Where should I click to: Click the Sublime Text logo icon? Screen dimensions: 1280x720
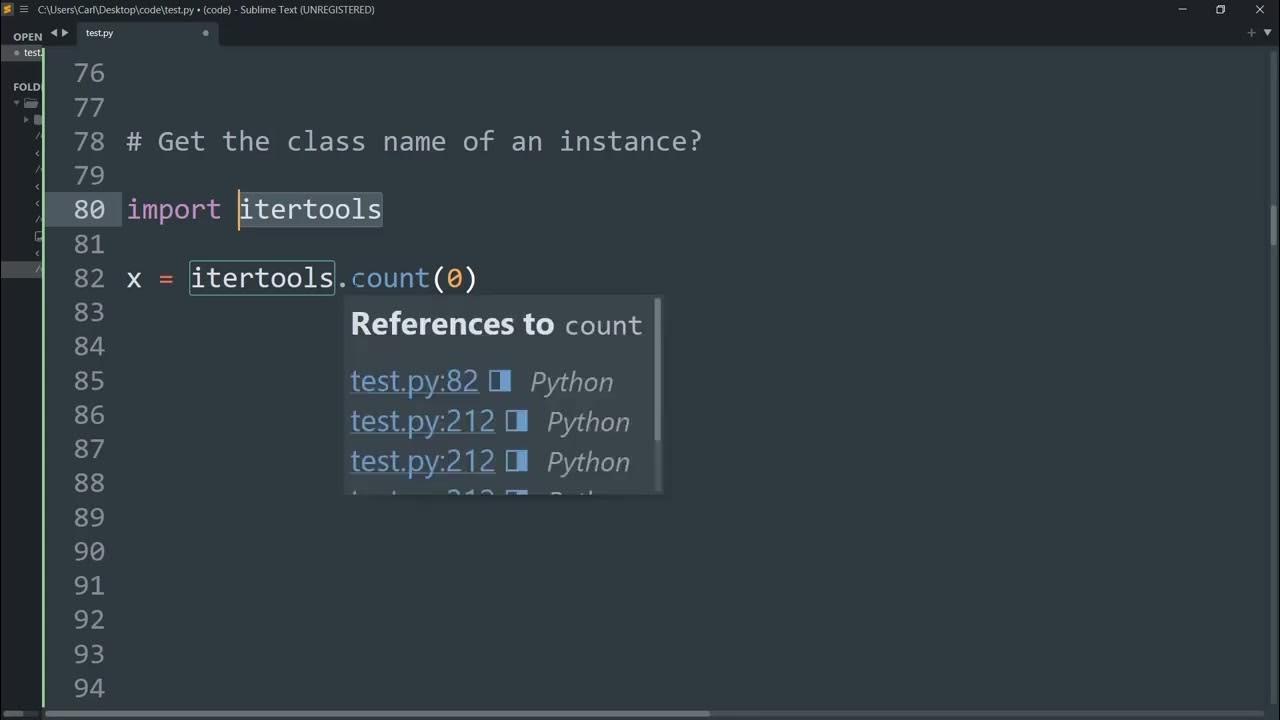pos(8,10)
